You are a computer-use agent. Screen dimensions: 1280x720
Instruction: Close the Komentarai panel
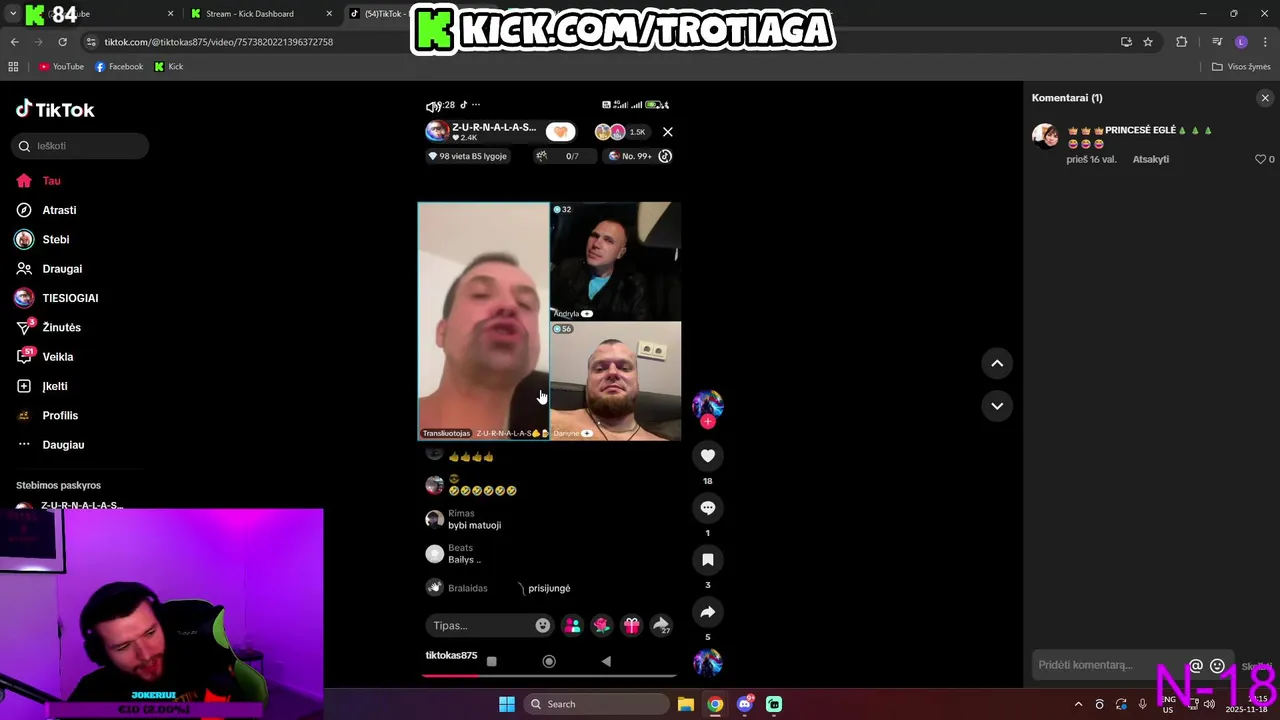pyautogui.click(x=1265, y=98)
